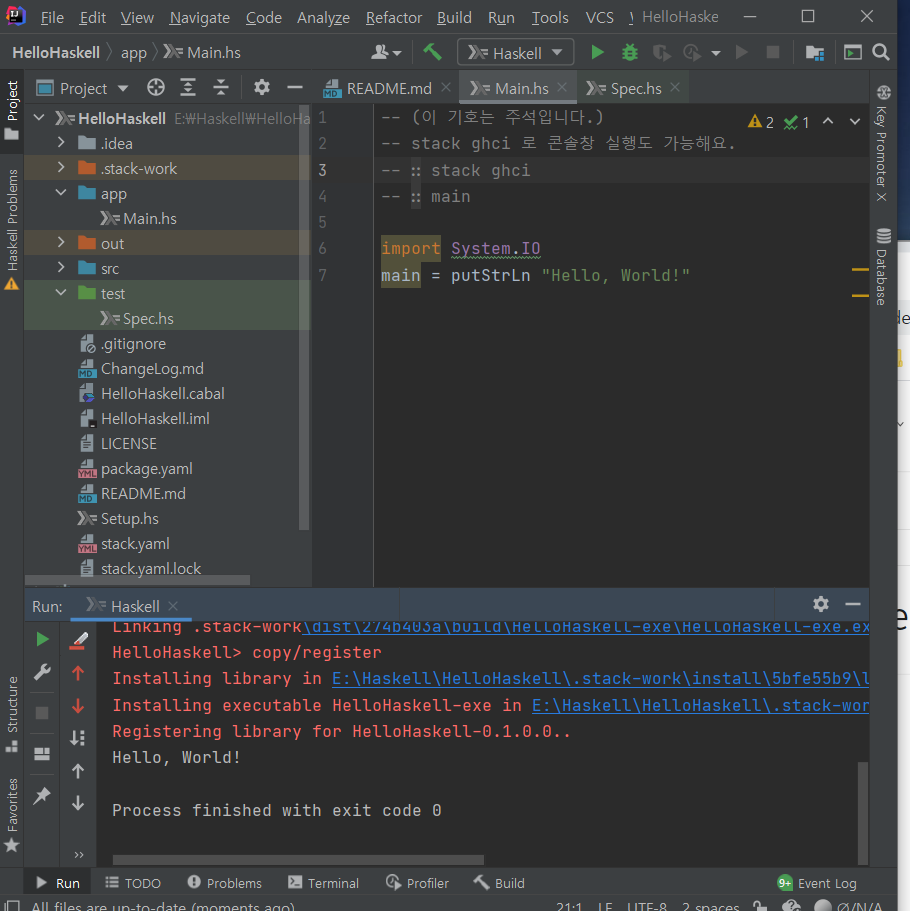Viewport: 910px width, 911px height.
Task: Open the Profiler tool window
Action: [417, 883]
